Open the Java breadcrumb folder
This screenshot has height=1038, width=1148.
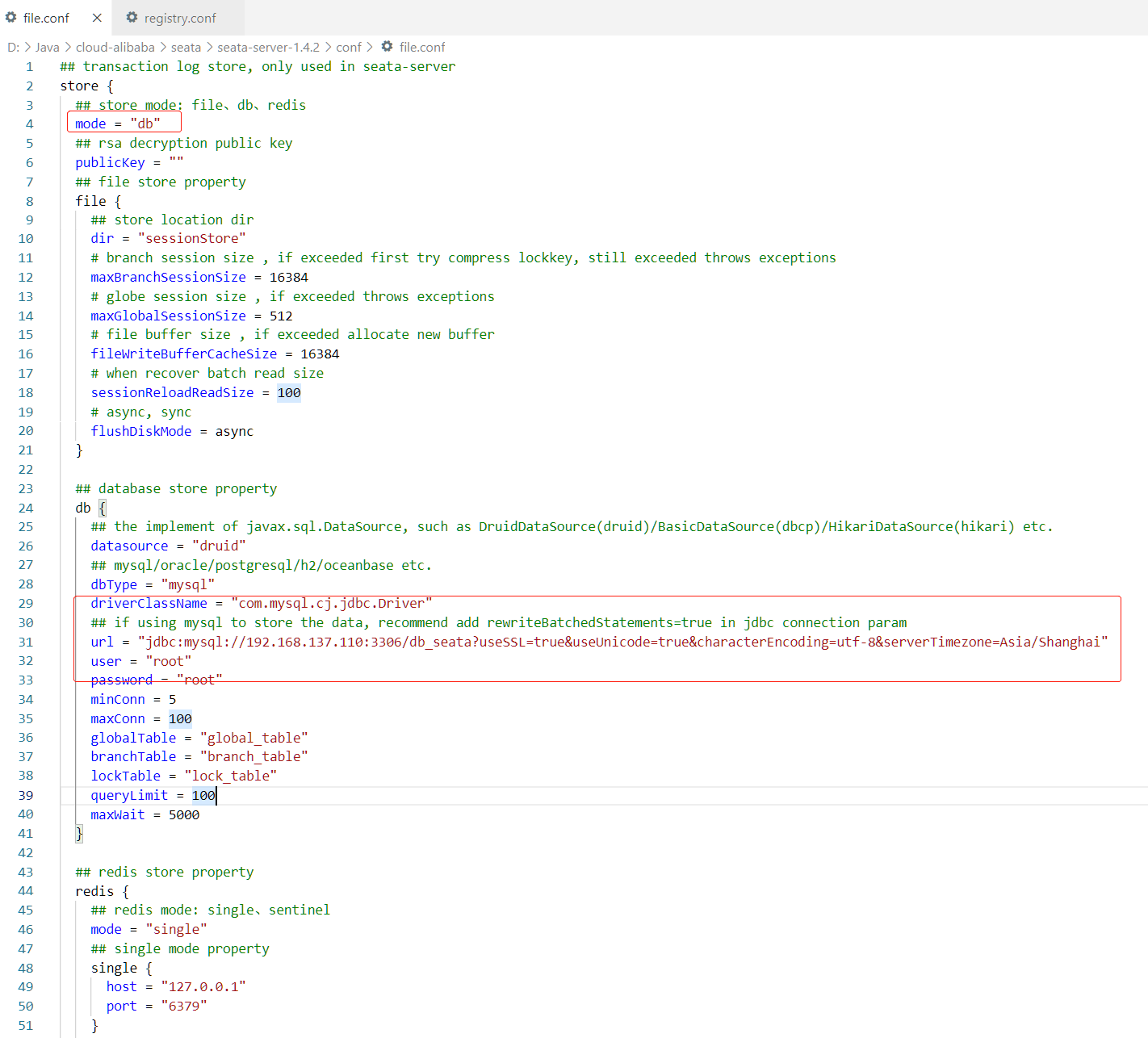48,47
